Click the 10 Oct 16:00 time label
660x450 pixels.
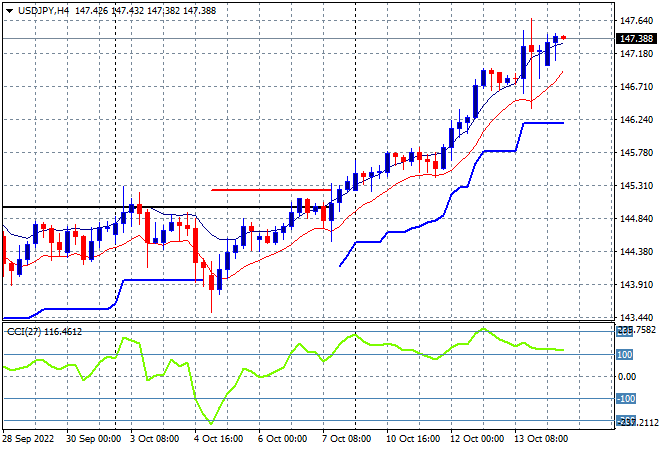[413, 439]
